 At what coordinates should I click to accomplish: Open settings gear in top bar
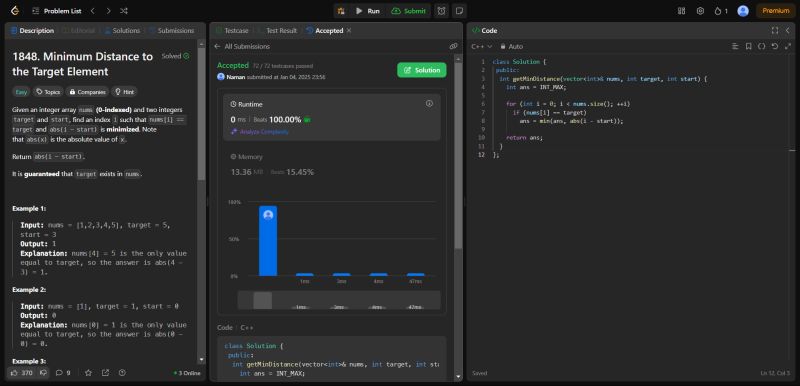click(701, 11)
